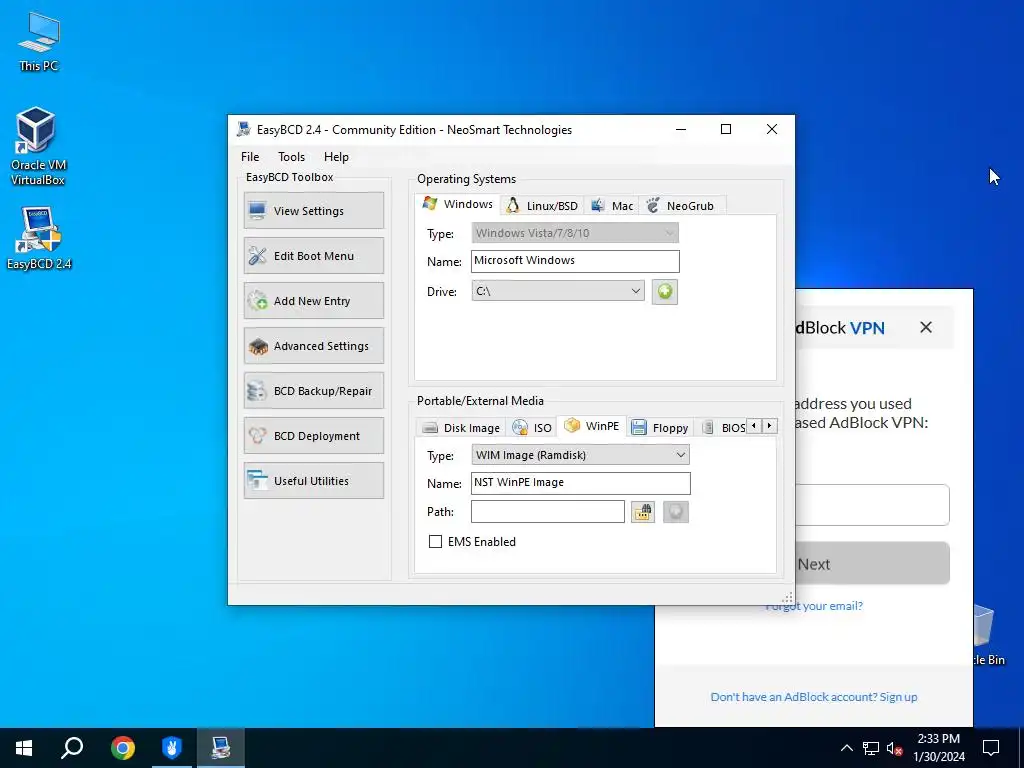The image size is (1024, 768).
Task: Click the EasyBCD 2.4 desktop shortcut
Action: click(39, 238)
